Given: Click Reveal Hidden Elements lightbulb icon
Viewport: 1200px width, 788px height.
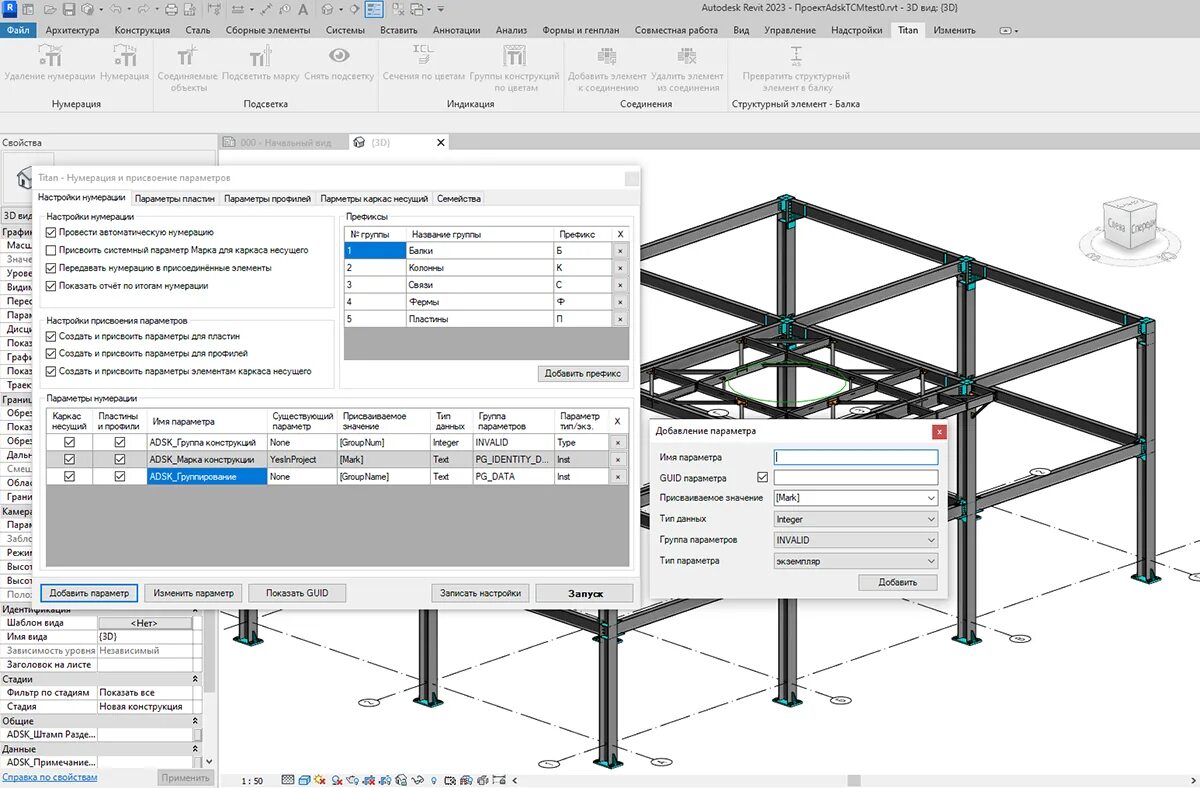Looking at the screenshot, I should click(433, 780).
